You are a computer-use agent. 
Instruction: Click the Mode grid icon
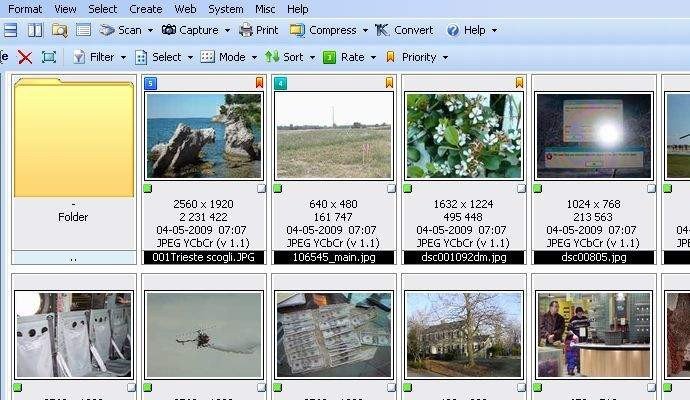pyautogui.click(x=207, y=57)
